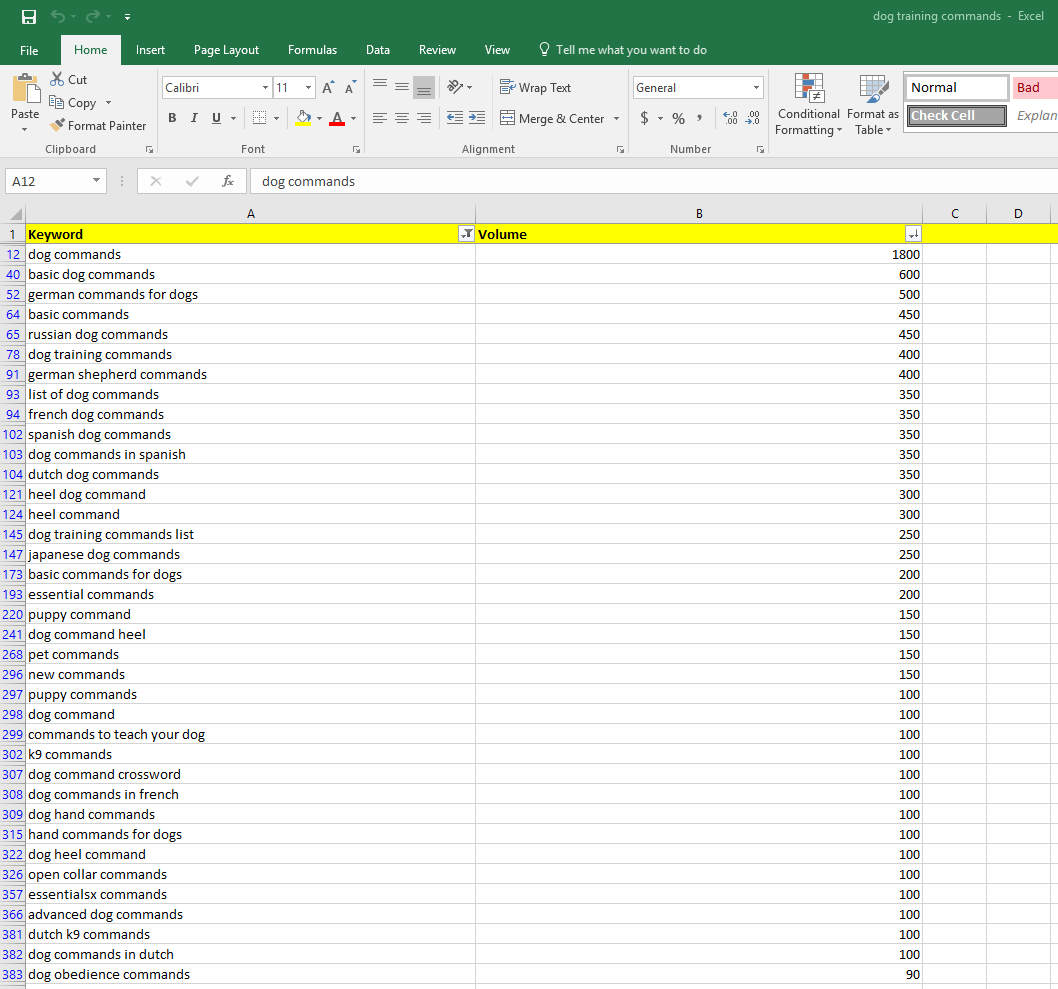Viewport: 1058px width, 989px height.
Task: Click the Save icon in title bar
Action: (29, 16)
